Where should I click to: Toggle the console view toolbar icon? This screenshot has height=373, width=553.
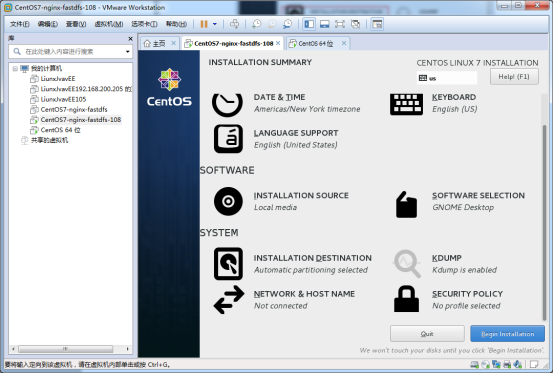377,24
